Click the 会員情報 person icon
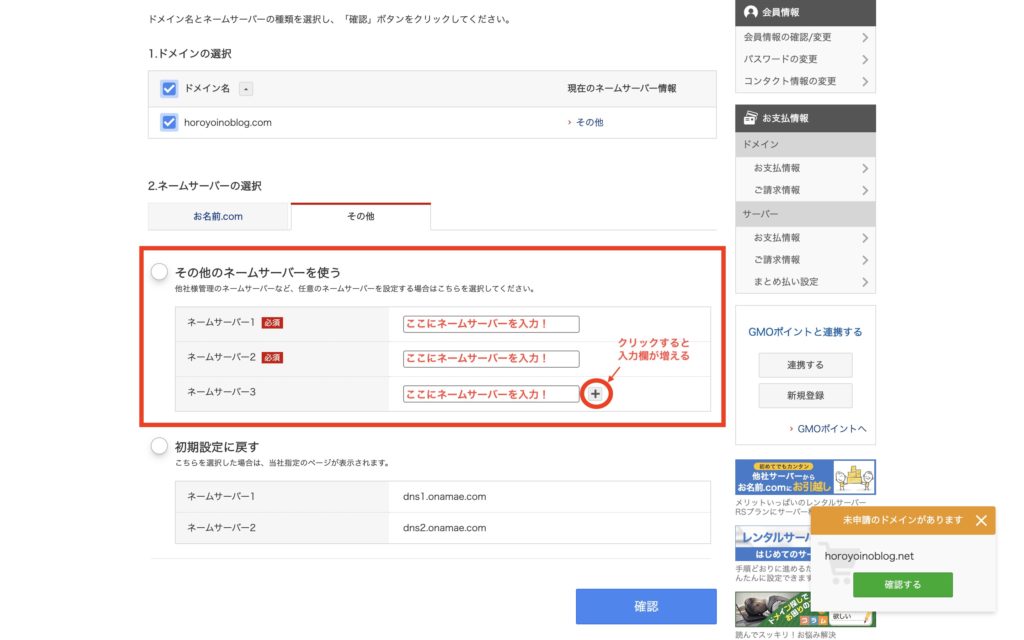 pos(750,12)
